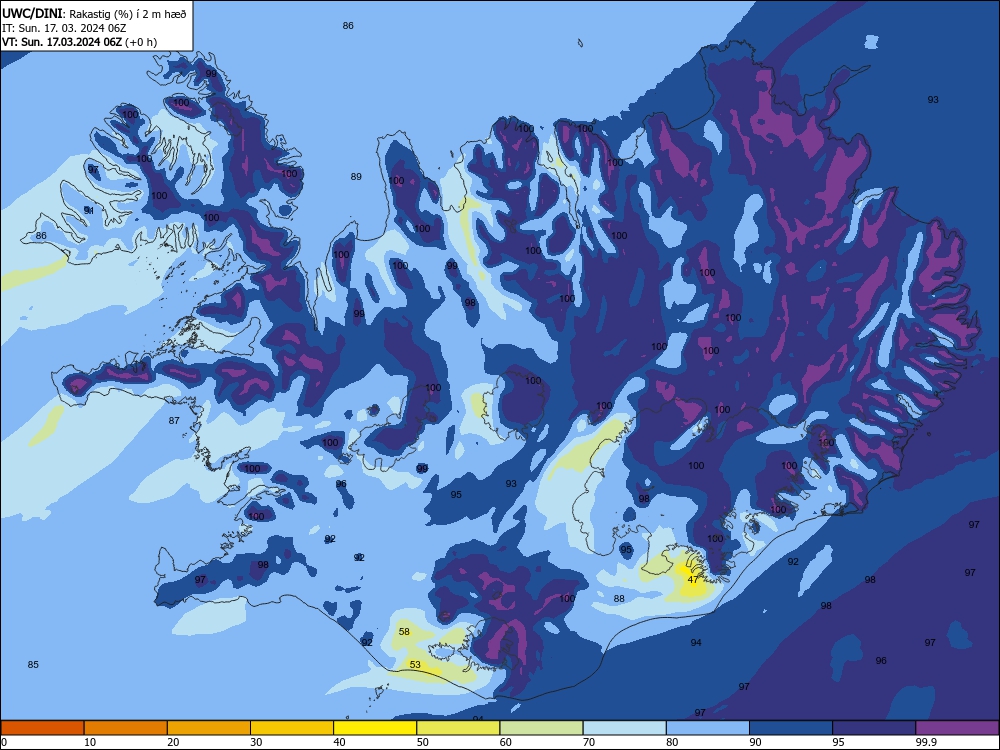Click the 80–90 medium blue legend swatch

click(708, 728)
